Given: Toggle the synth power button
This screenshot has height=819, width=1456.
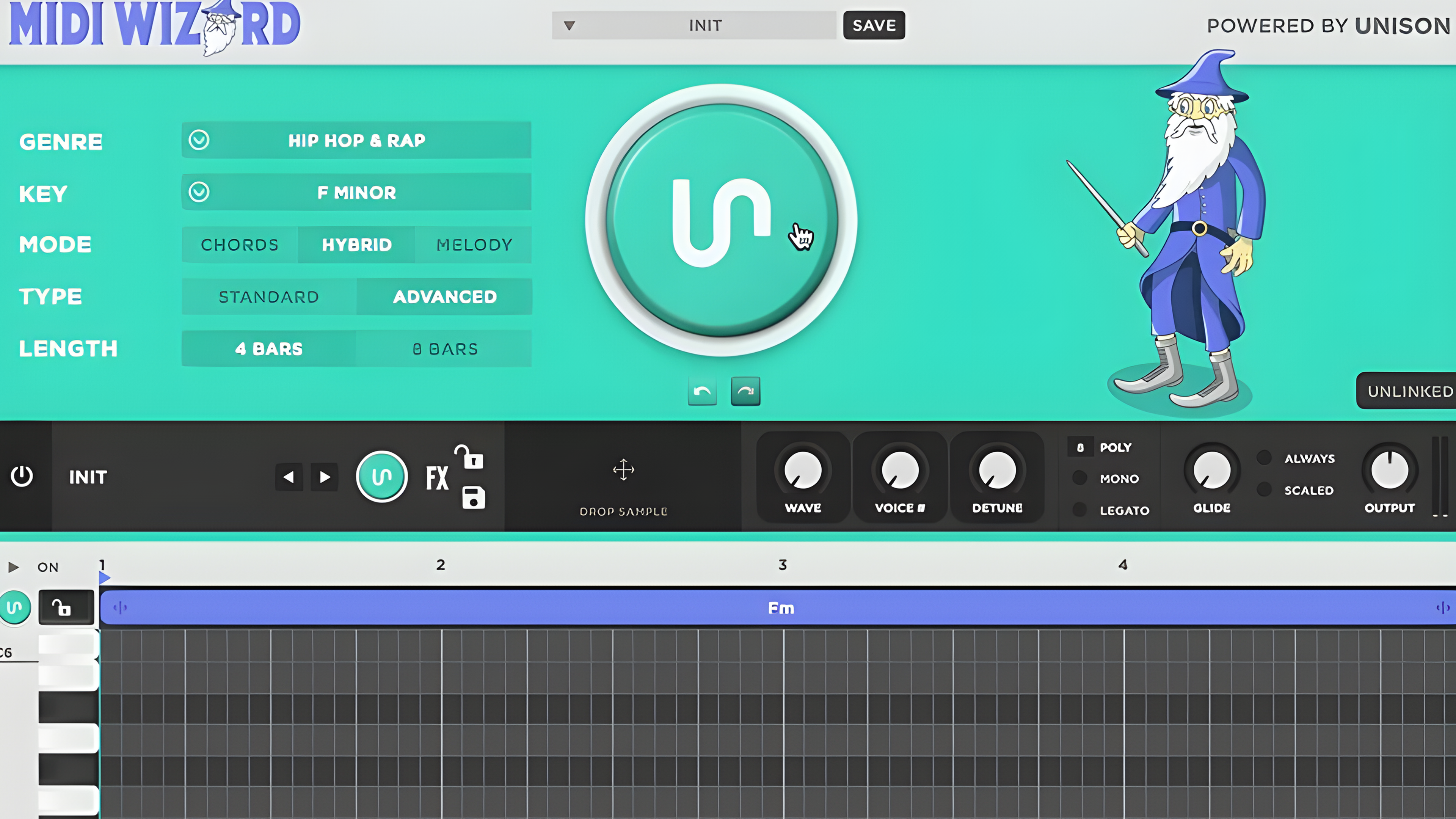Looking at the screenshot, I should click(x=22, y=476).
